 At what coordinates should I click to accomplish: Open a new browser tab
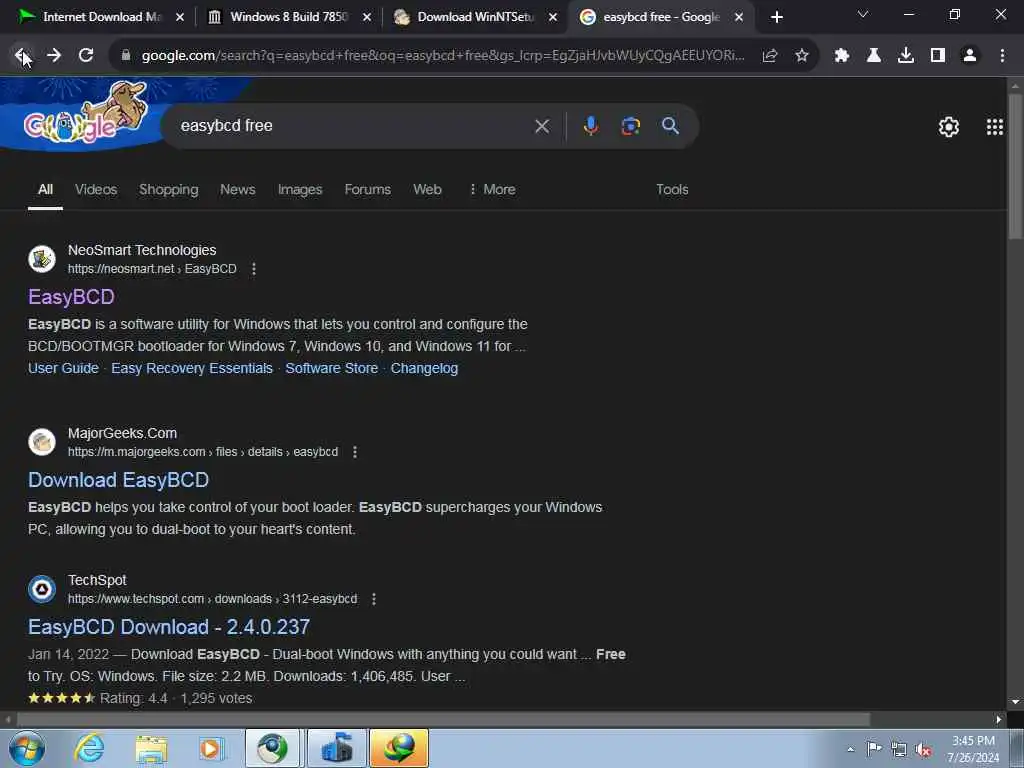(776, 18)
